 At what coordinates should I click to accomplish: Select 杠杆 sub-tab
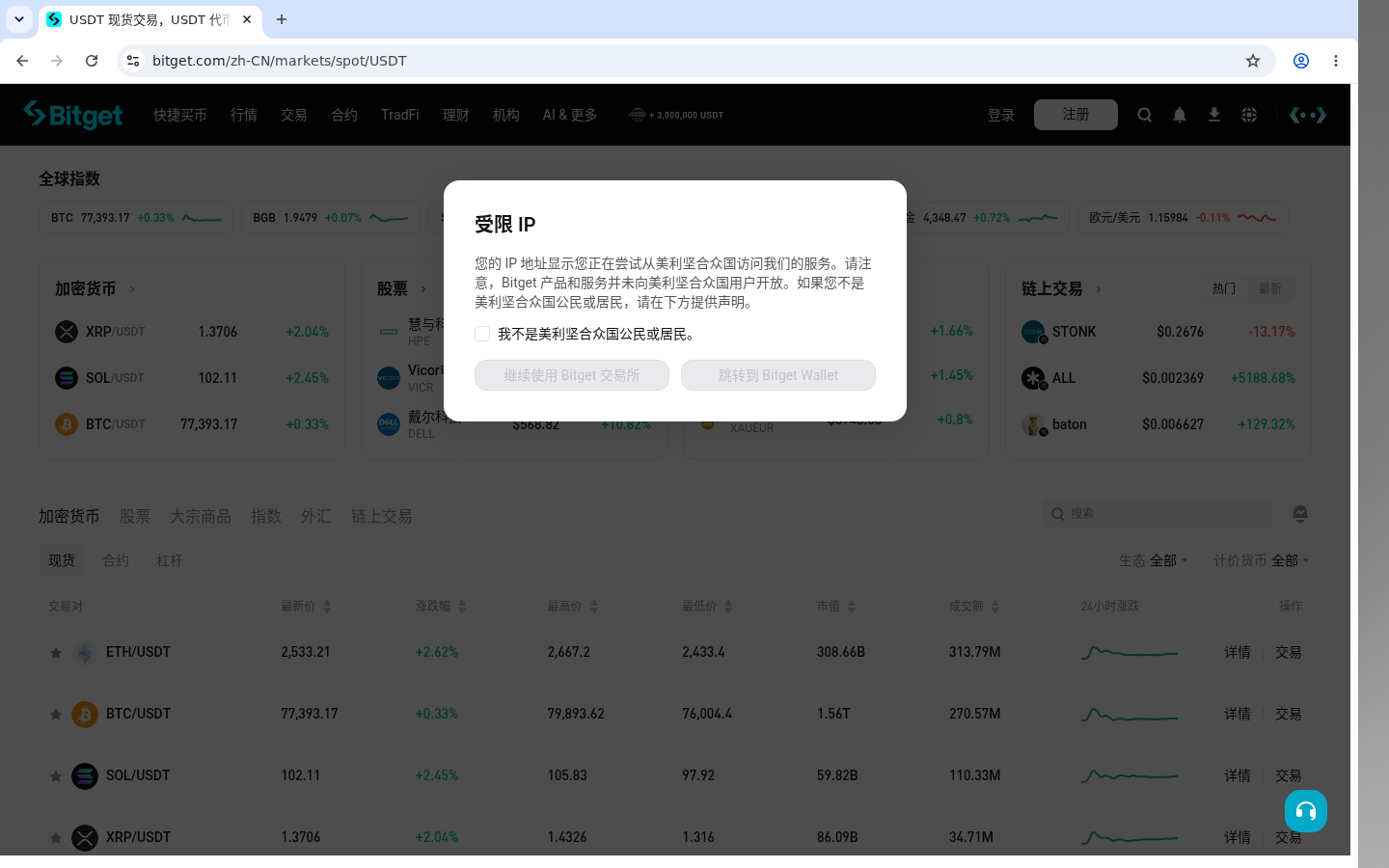[x=170, y=560]
